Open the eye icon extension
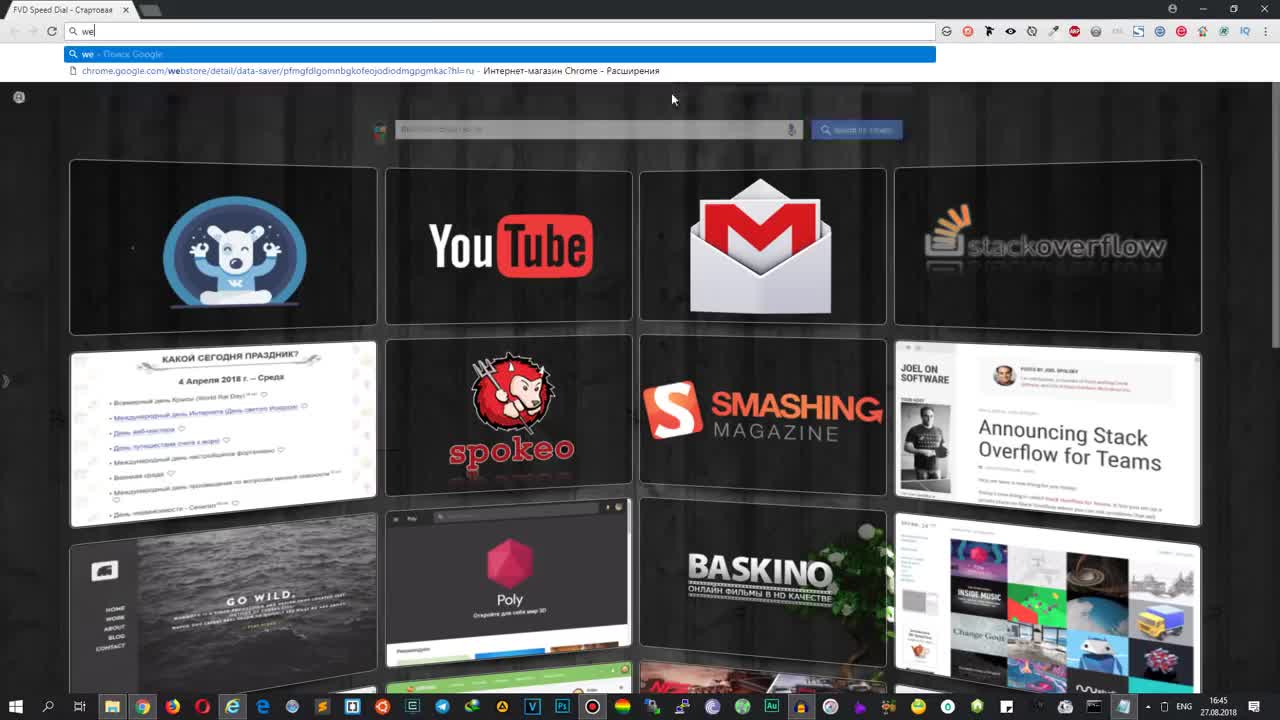The height and width of the screenshot is (720, 1280). click(x=1010, y=31)
